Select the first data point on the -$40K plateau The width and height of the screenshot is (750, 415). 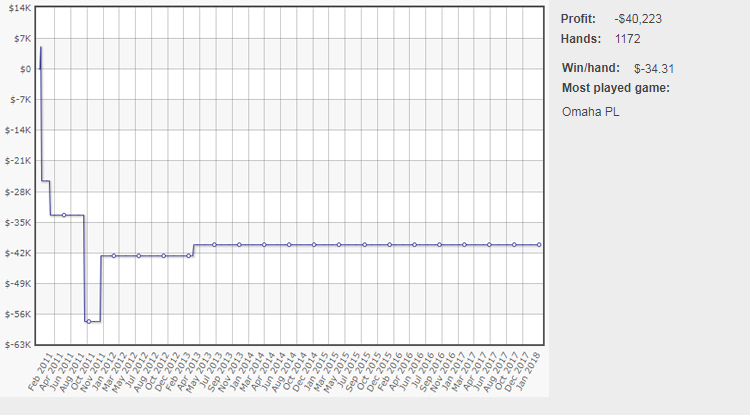click(x=214, y=244)
